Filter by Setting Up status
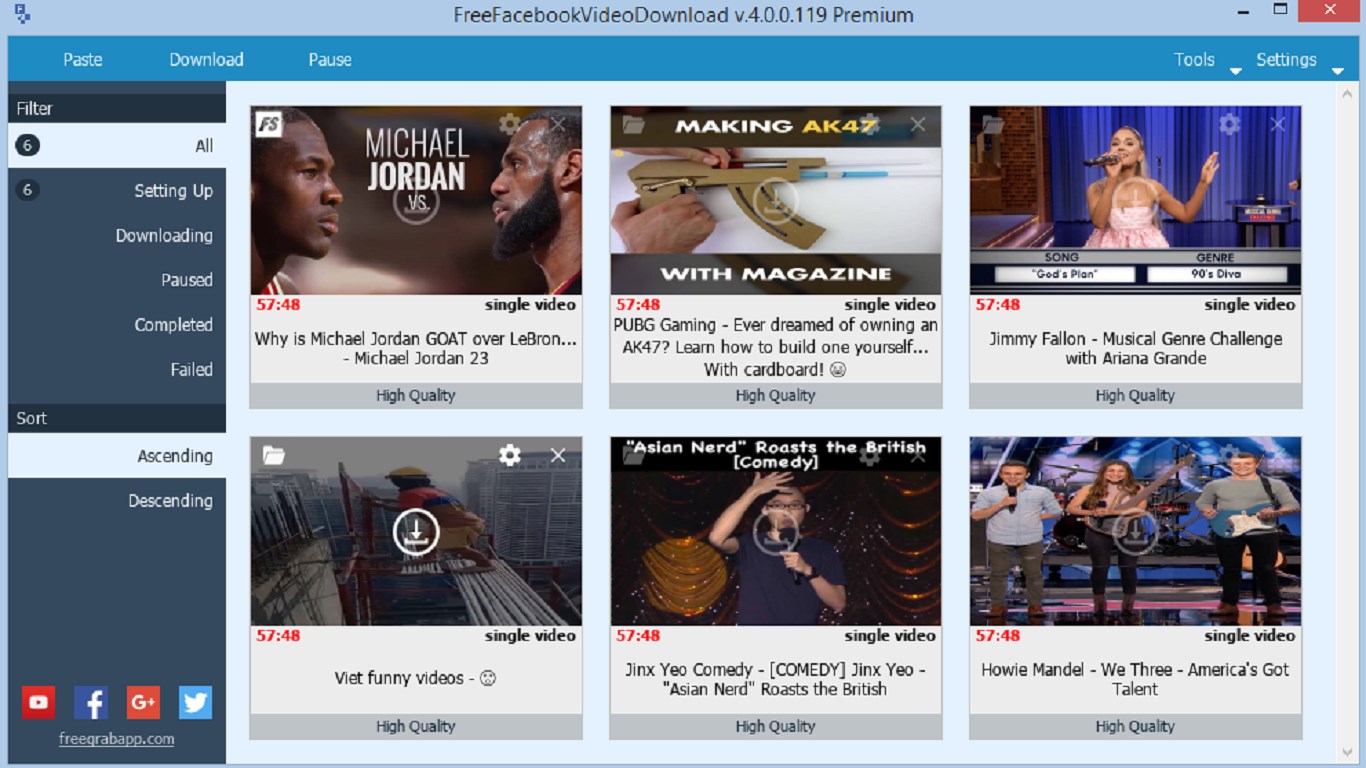The height and width of the screenshot is (768, 1366). tap(117, 191)
